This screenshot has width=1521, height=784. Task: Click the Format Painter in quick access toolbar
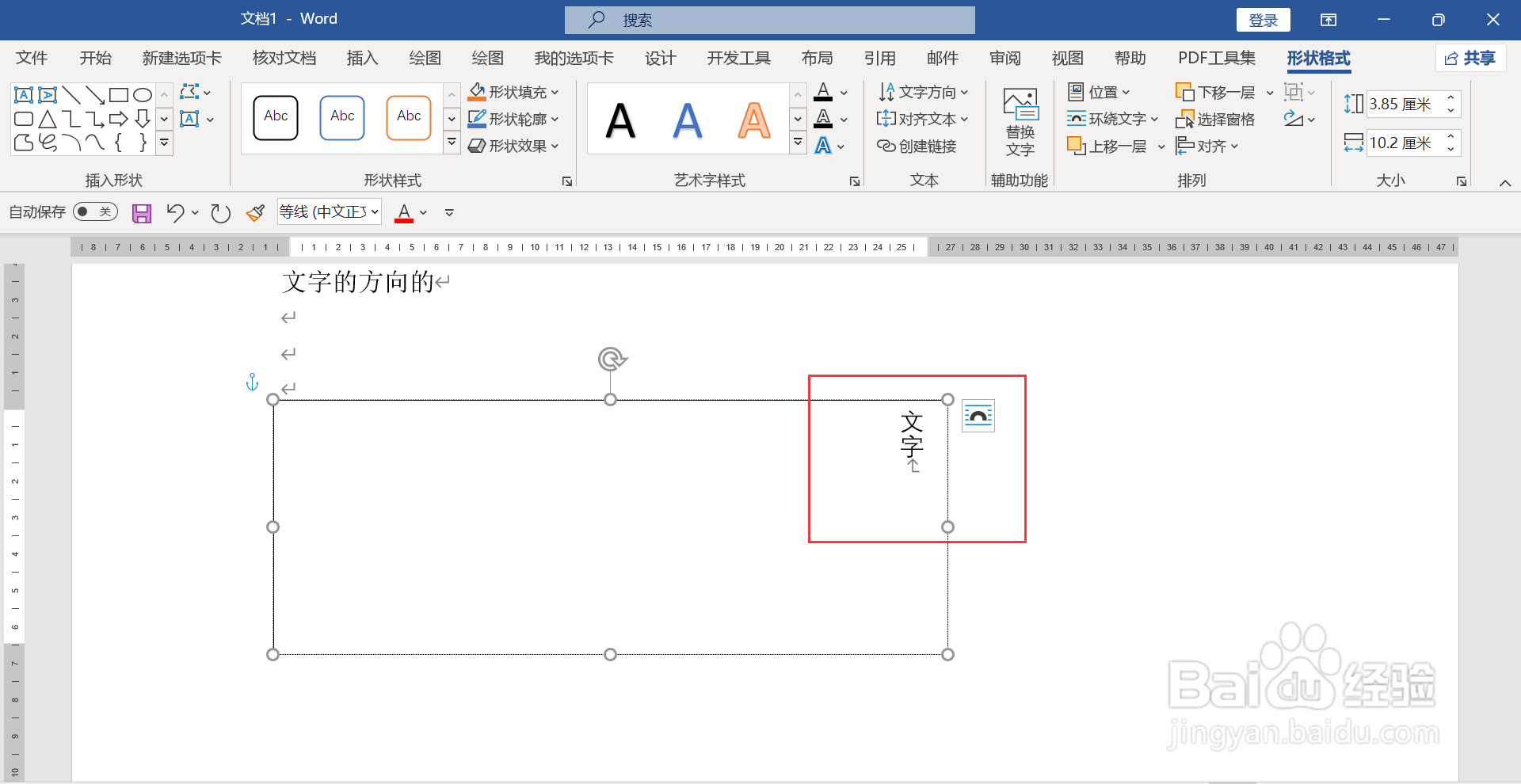254,212
